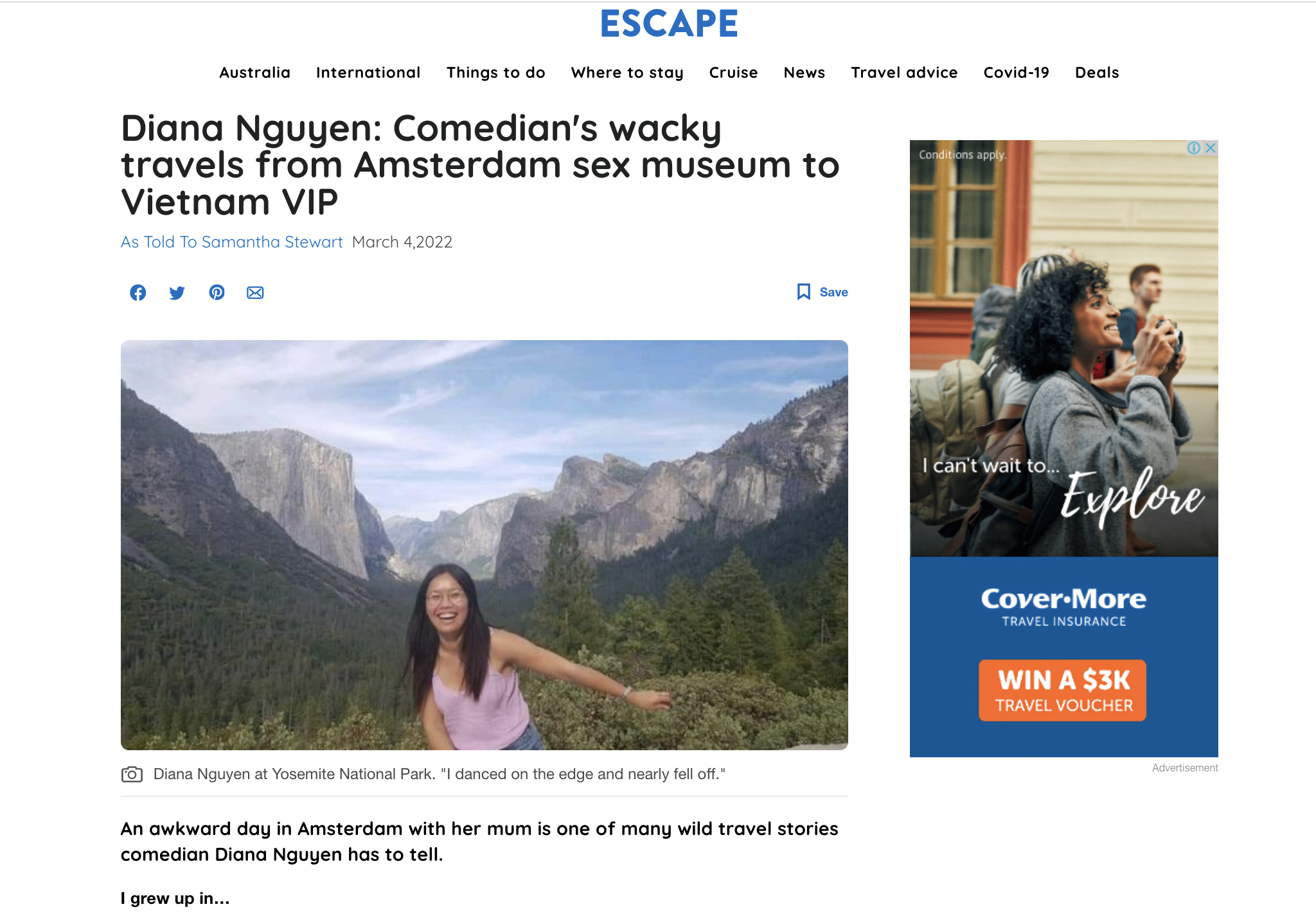Open Covid-19 section
The height and width of the screenshot is (918, 1316).
tap(1017, 73)
